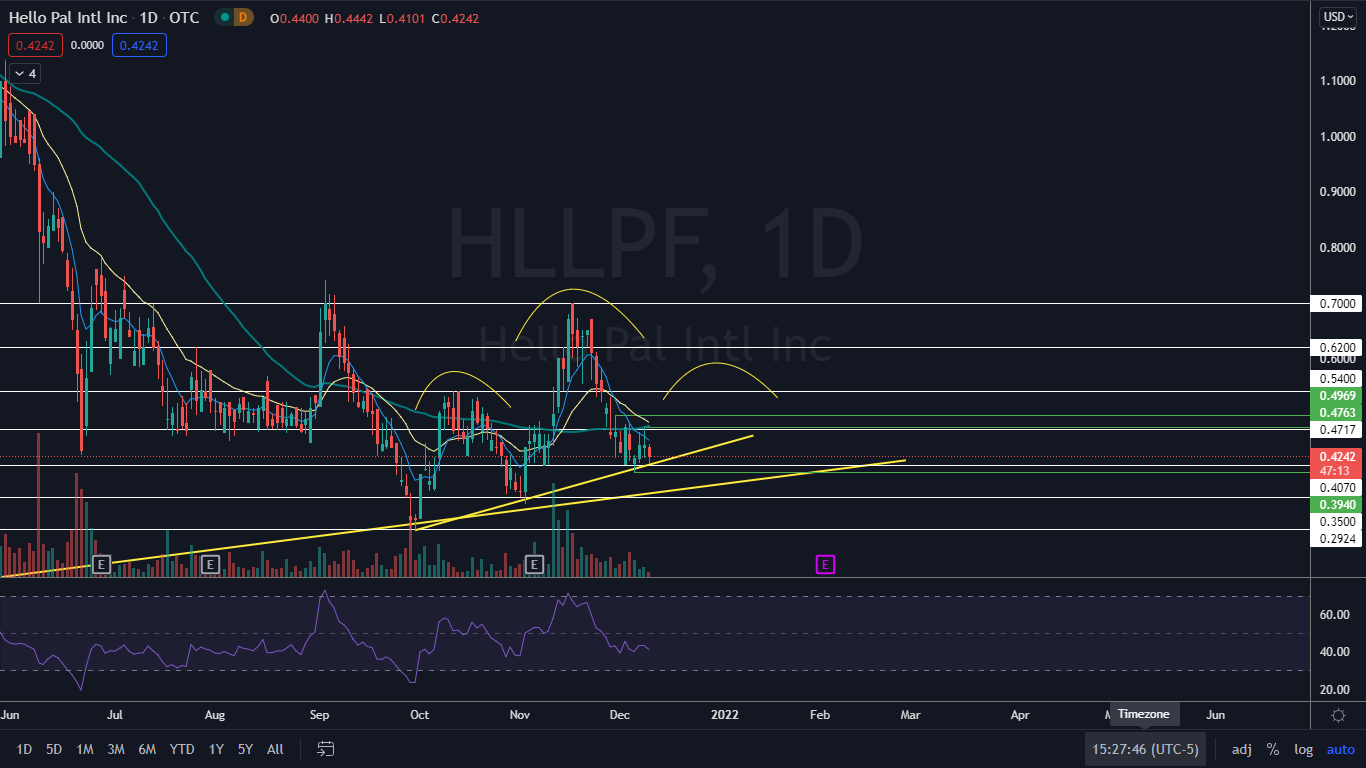
Task: Select the 6M time range
Action: pos(147,749)
